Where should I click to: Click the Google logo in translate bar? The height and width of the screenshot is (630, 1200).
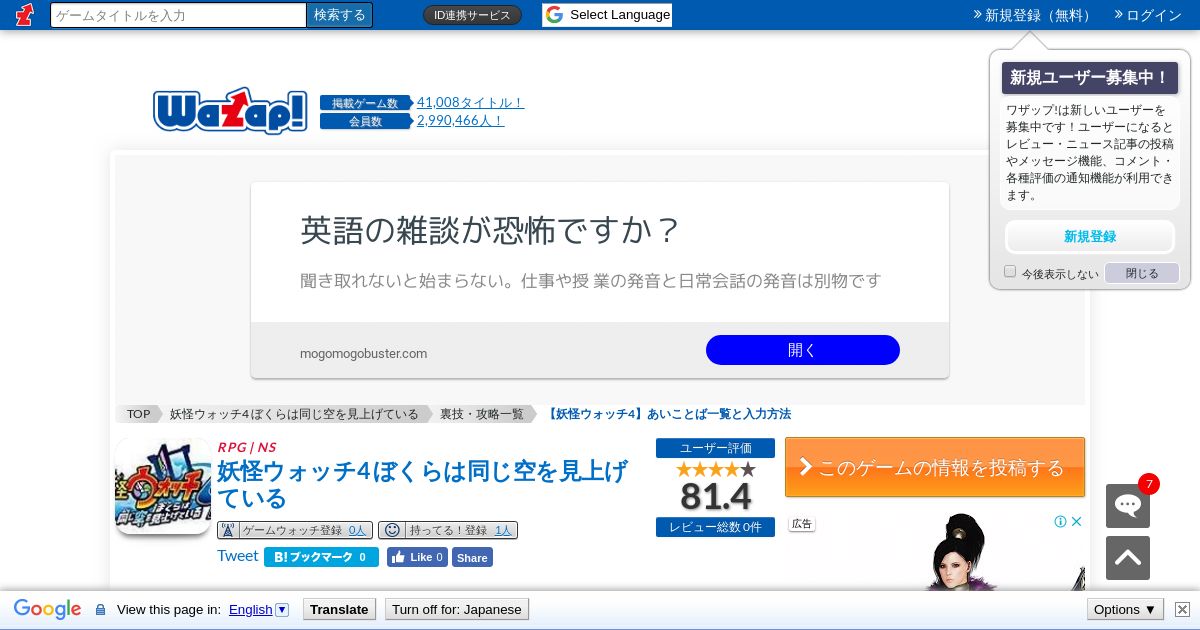(47, 609)
